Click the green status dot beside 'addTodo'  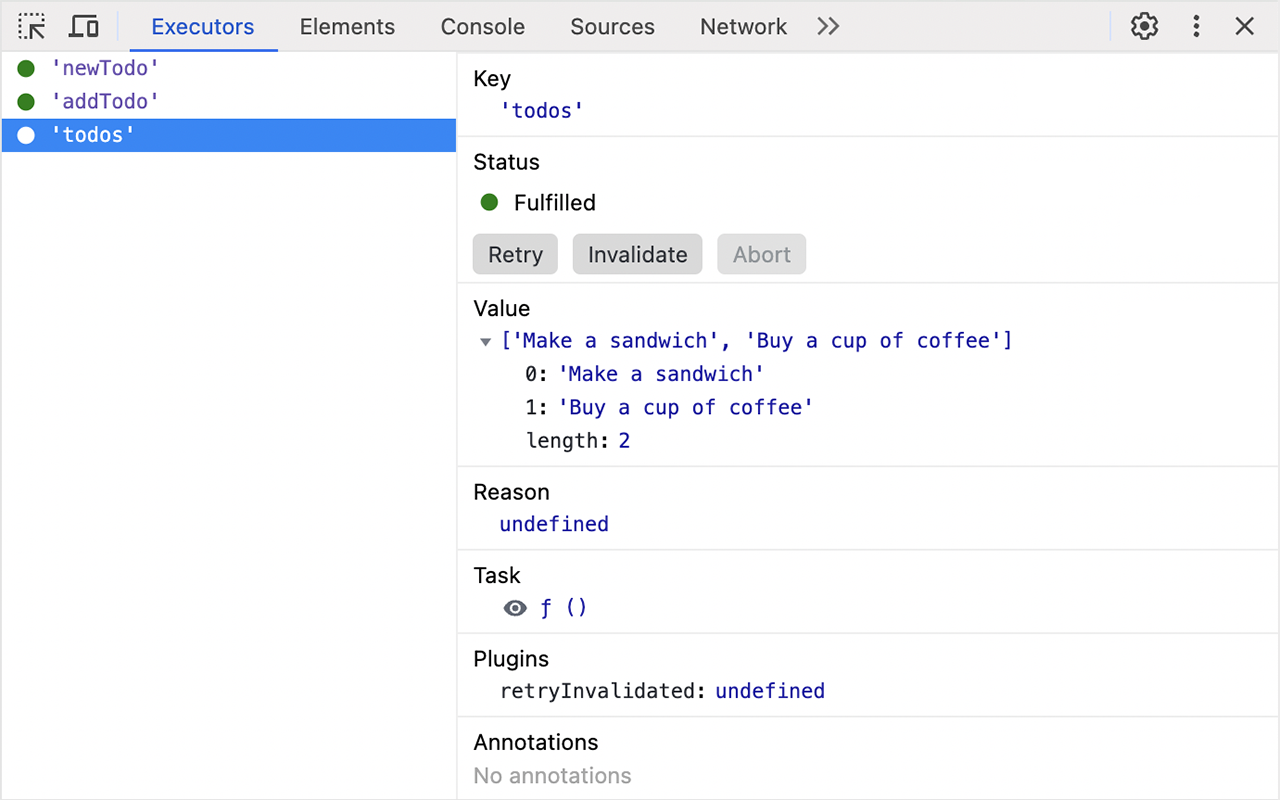pyautogui.click(x=25, y=100)
